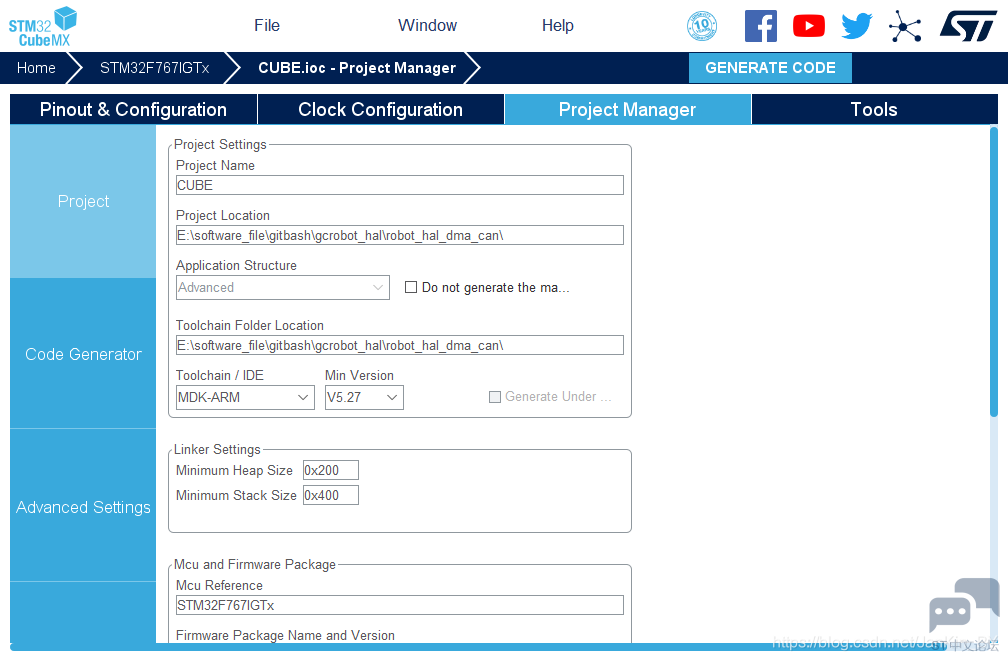Click the ST logo icon
The width and height of the screenshot is (1008, 661).
point(968,26)
